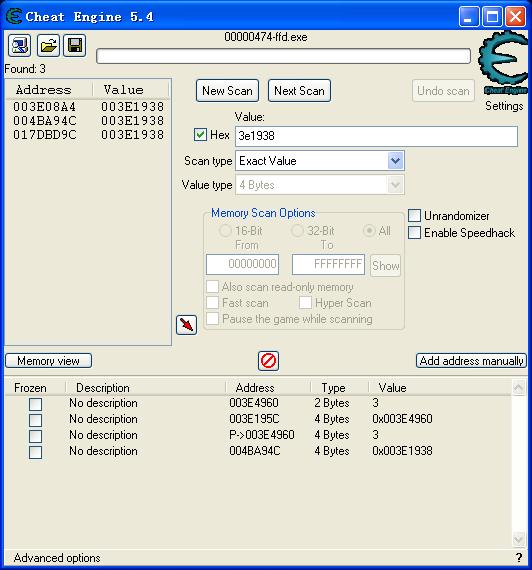
Task: Open Memory view
Action: pyautogui.click(x=48, y=361)
